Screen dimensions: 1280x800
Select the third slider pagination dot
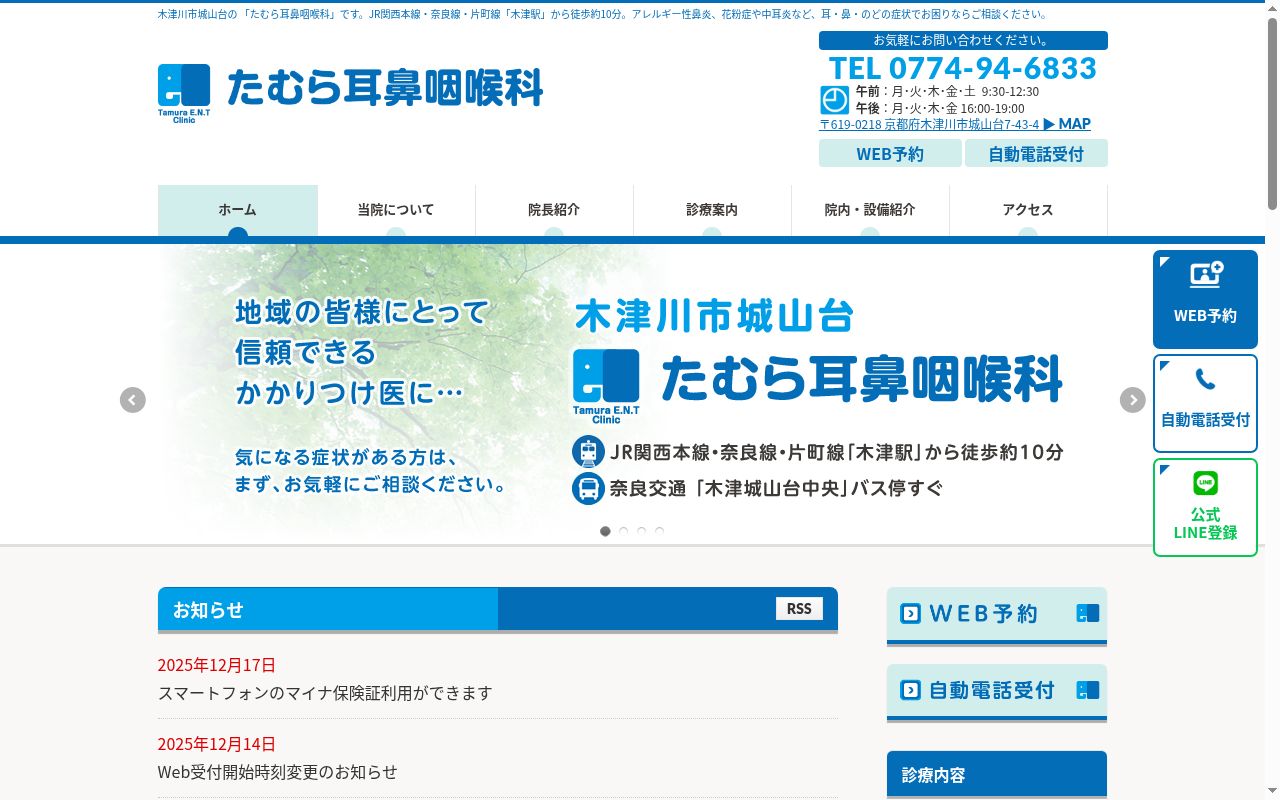pos(641,531)
